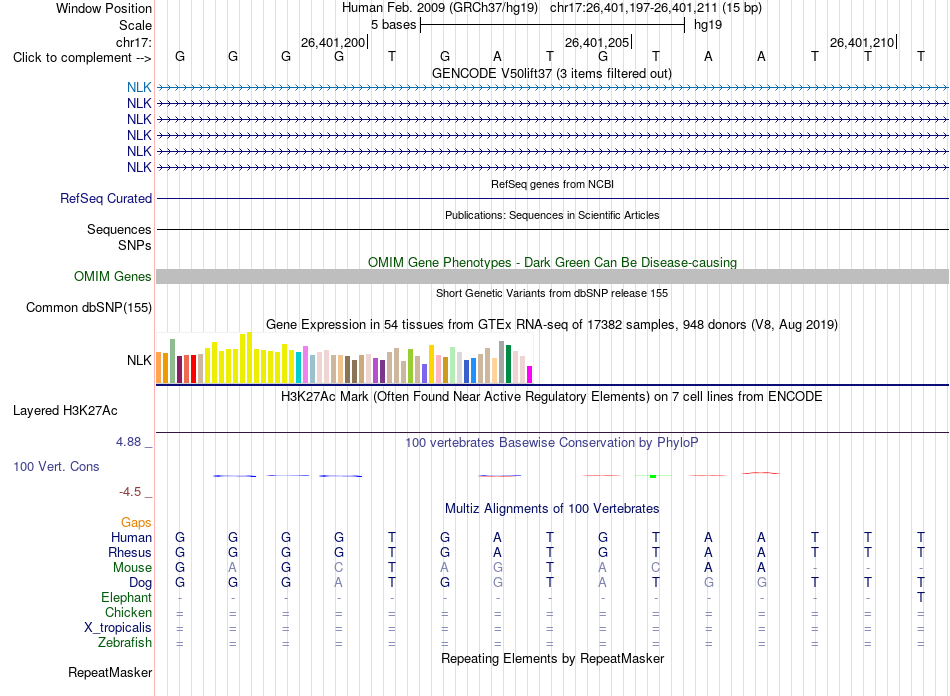The height and width of the screenshot is (696, 950).
Task: Click the 26,401,205 position marker
Action: click(x=597, y=42)
